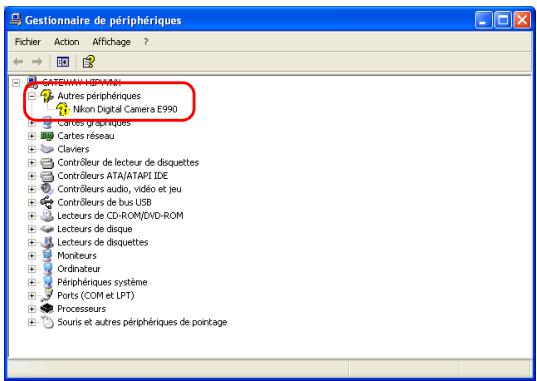This screenshot has width=537, height=381.
Task: Select the Ports (COM et LPT) label
Action: (96, 296)
